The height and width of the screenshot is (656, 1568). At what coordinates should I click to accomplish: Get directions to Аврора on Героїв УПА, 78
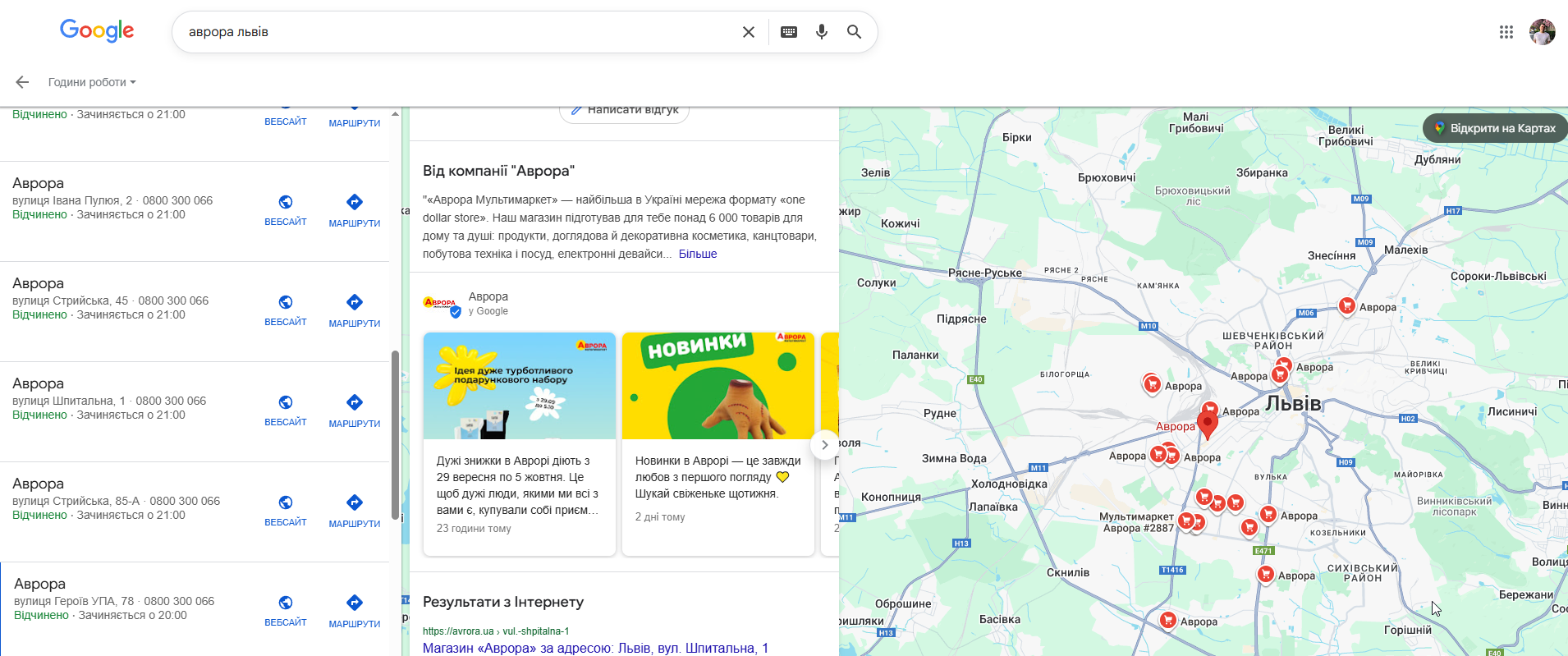coord(355,612)
